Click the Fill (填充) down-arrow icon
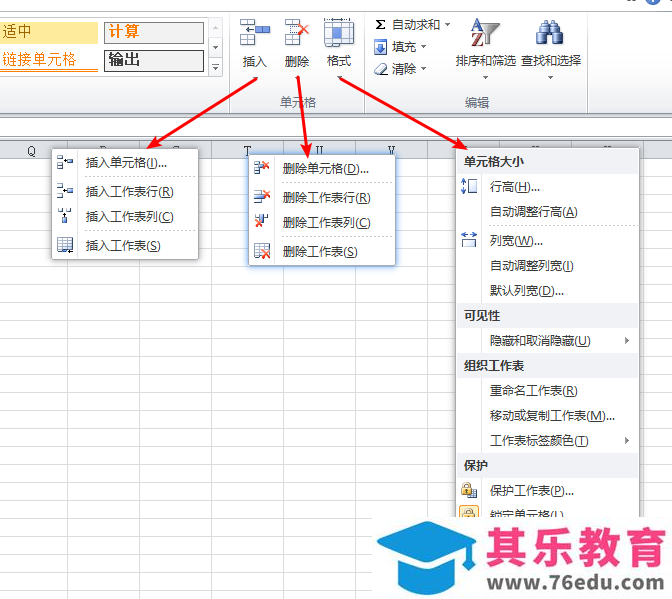 click(x=380, y=47)
